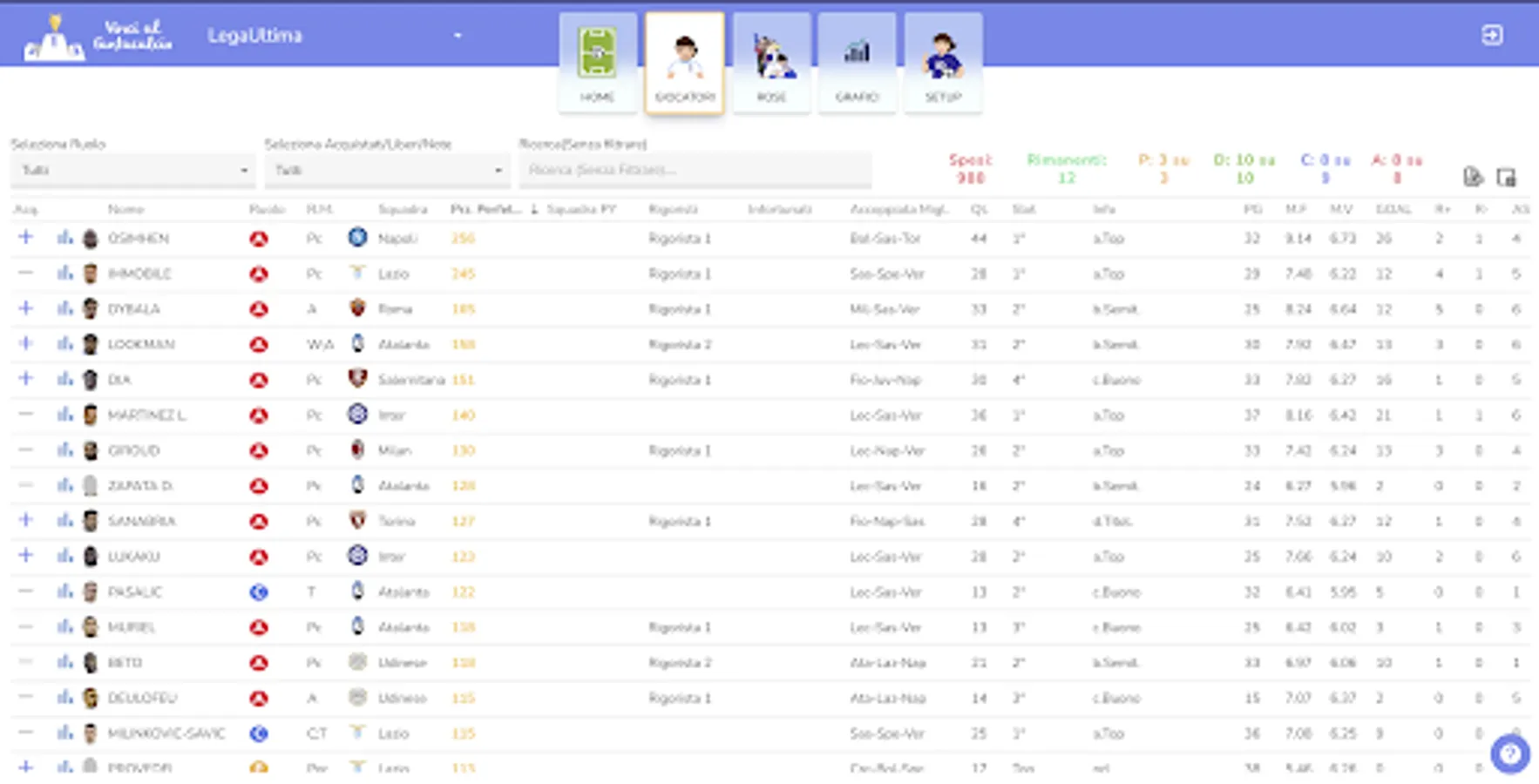
Task: Click OSIMHEN's 256 points value
Action: (463, 239)
